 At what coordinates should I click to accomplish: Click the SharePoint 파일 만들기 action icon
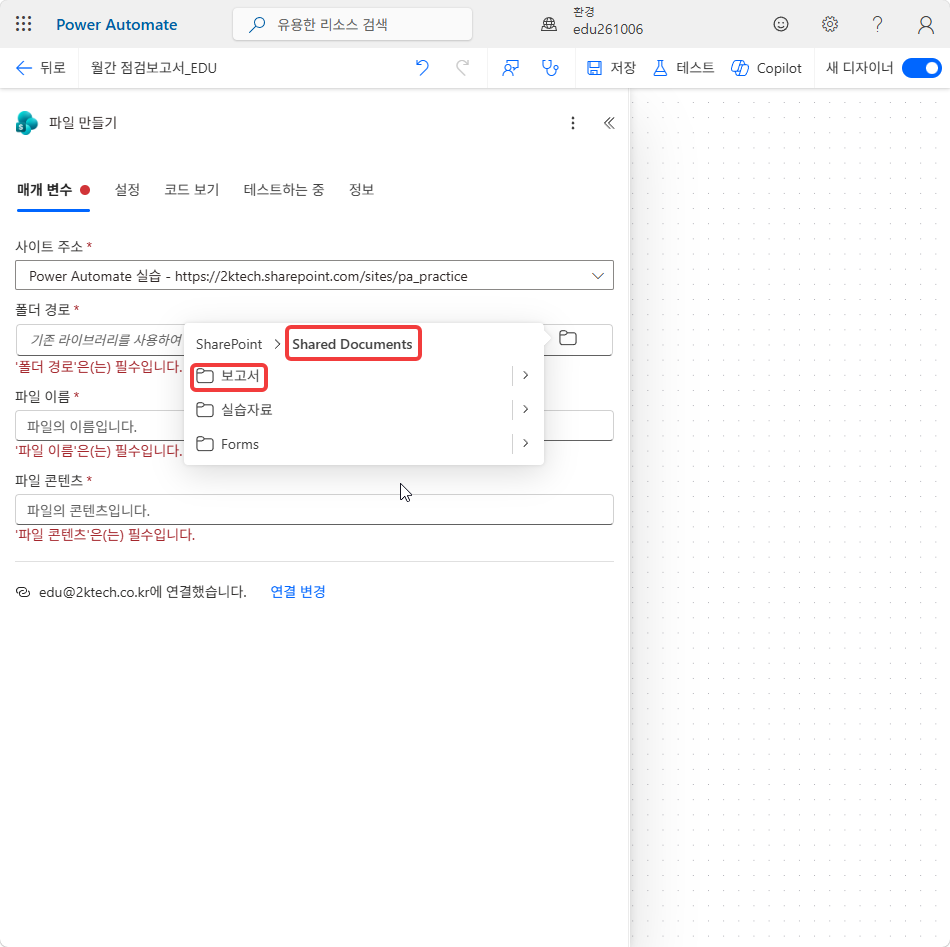pos(27,123)
